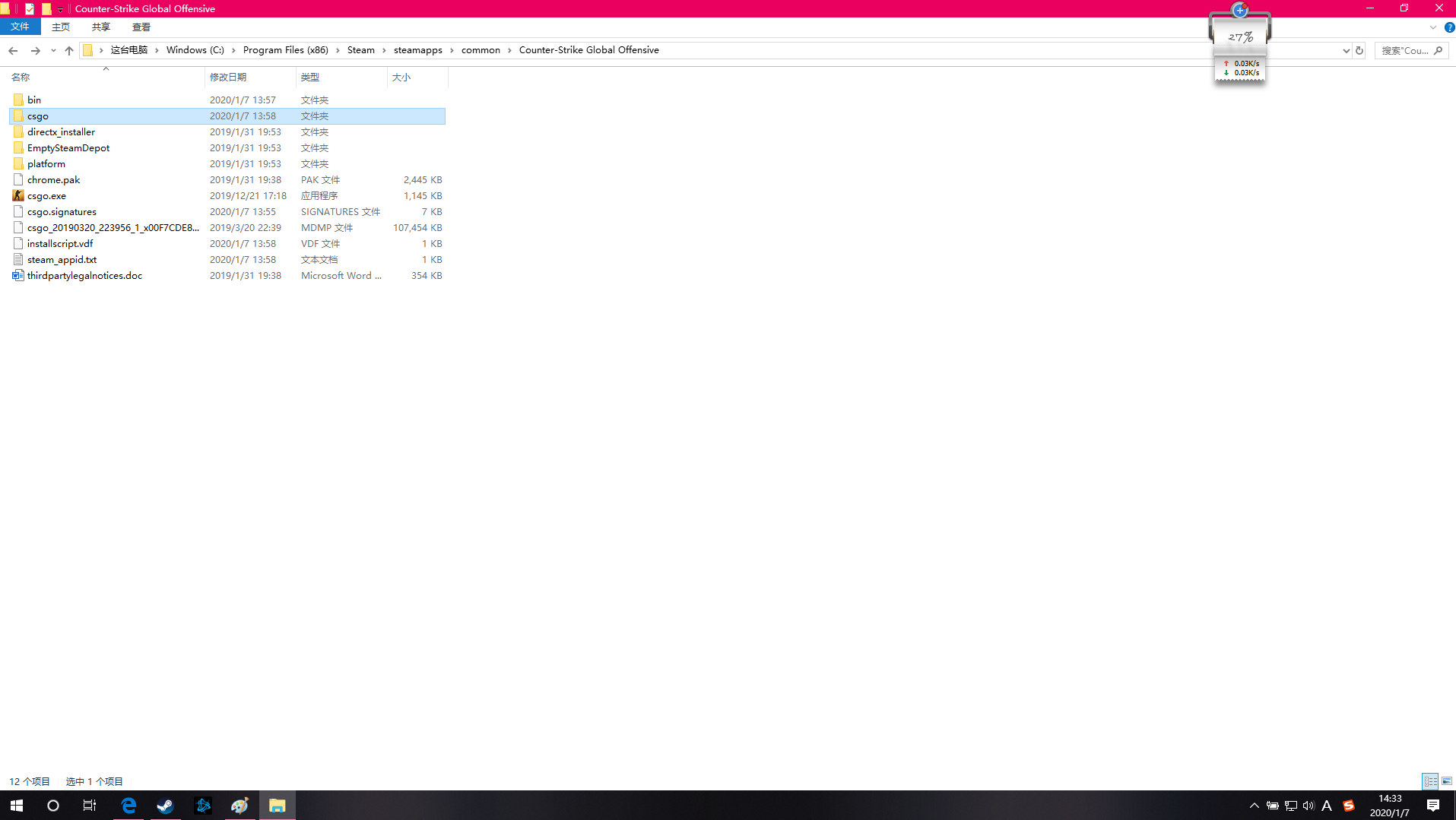
Task: Open Explorer help question mark
Action: (x=1449, y=27)
